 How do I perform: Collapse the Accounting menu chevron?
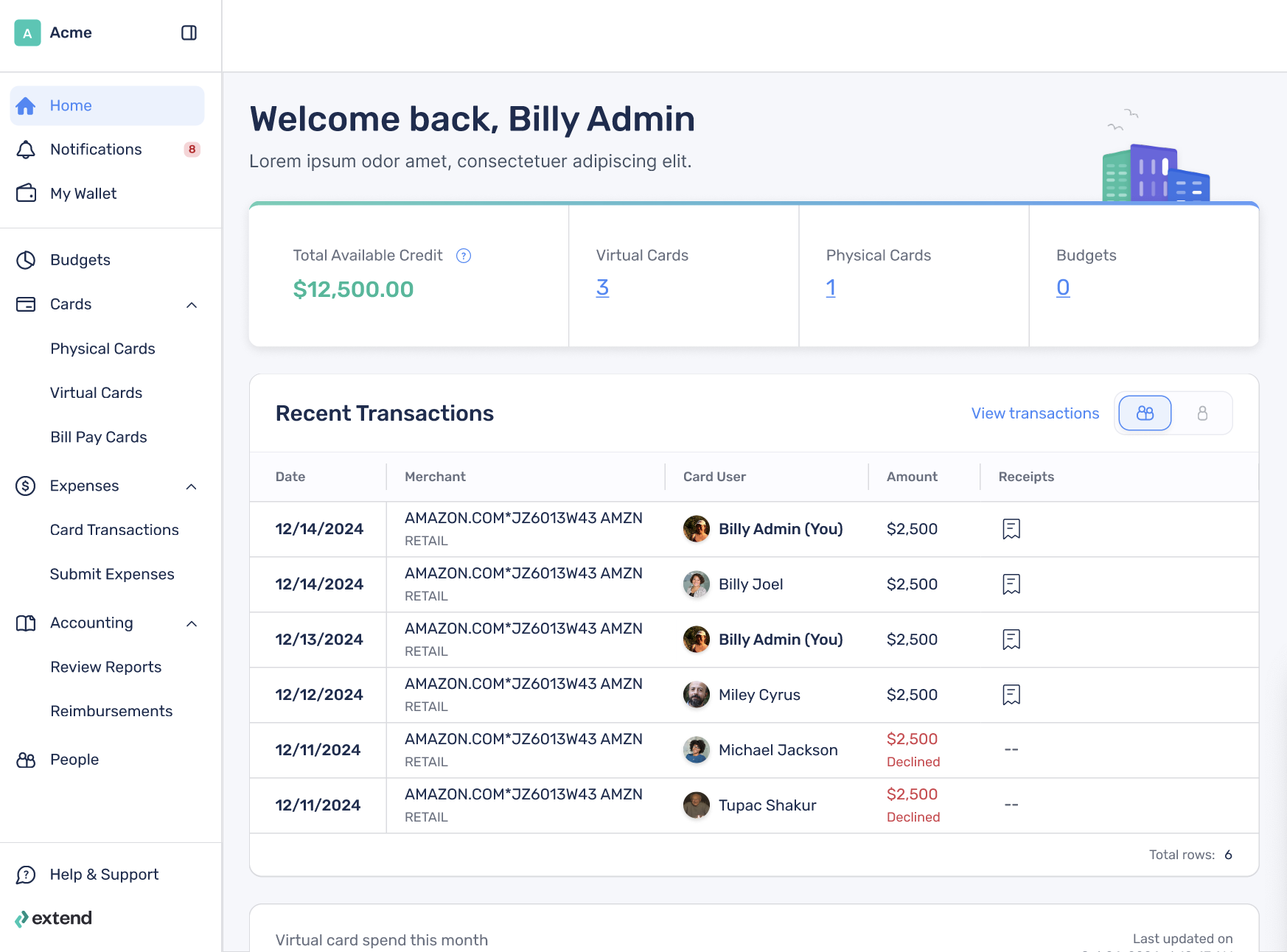pyautogui.click(x=192, y=623)
